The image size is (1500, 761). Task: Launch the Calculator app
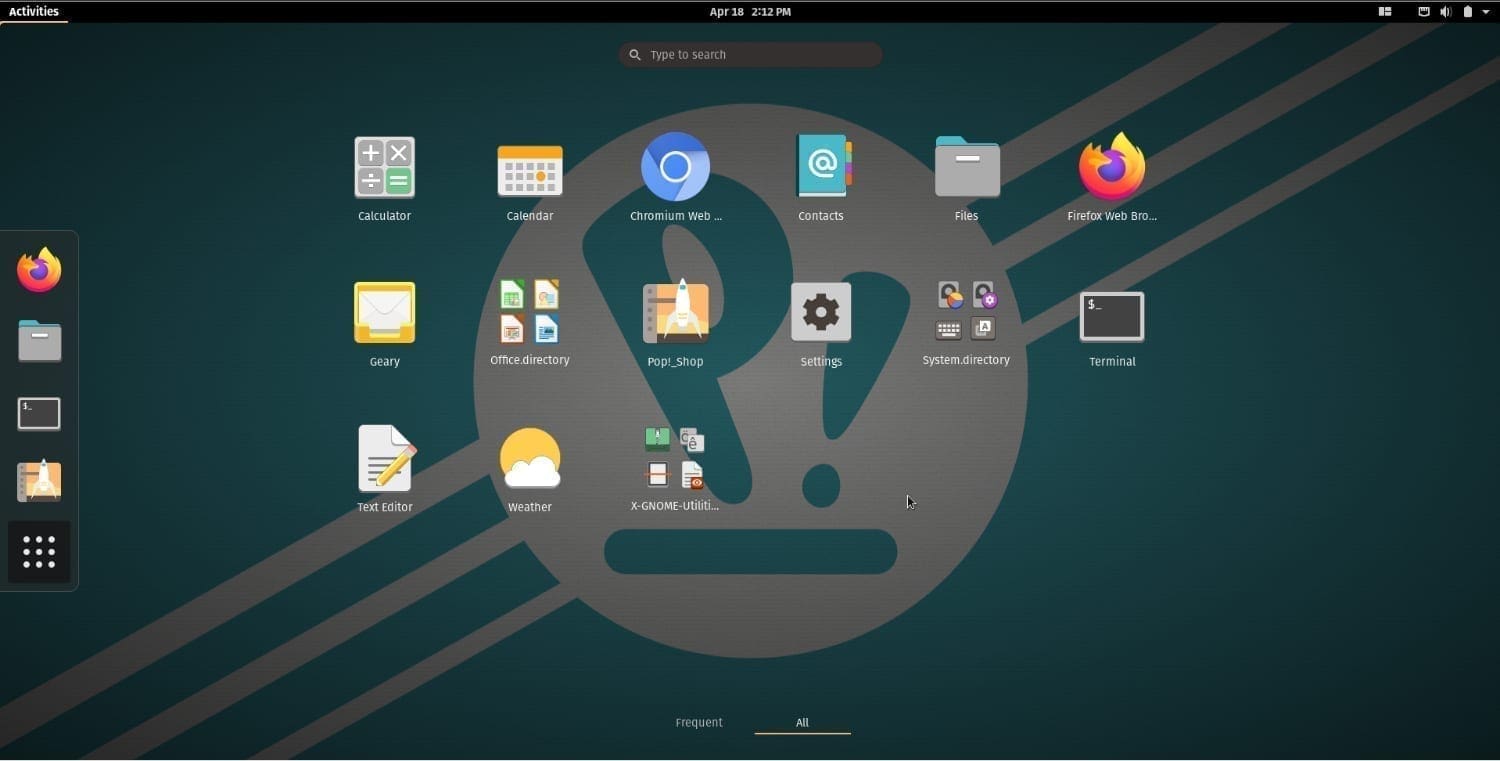click(384, 167)
